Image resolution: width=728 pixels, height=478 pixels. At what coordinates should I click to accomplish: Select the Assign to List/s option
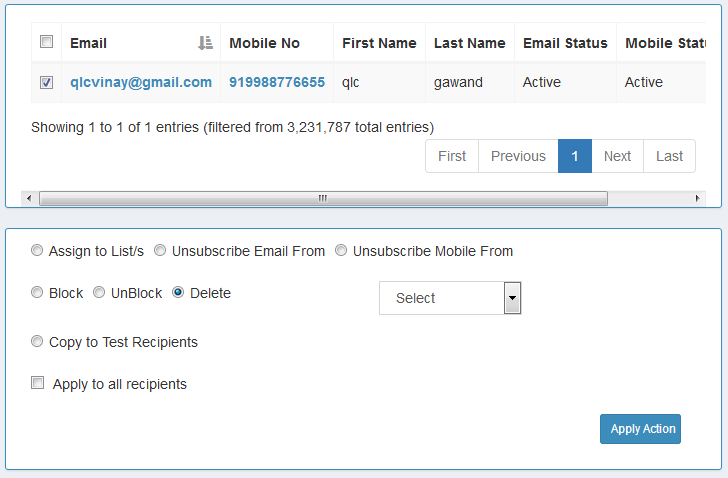point(37,251)
